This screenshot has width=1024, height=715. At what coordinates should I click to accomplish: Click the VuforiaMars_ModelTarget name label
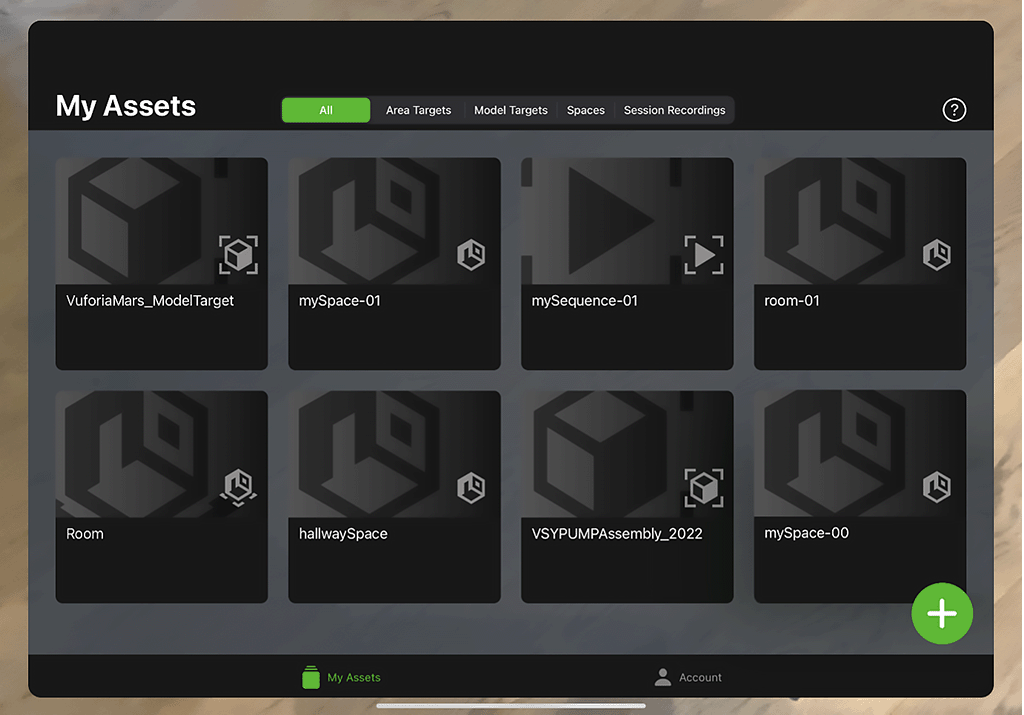pyautogui.click(x=150, y=301)
